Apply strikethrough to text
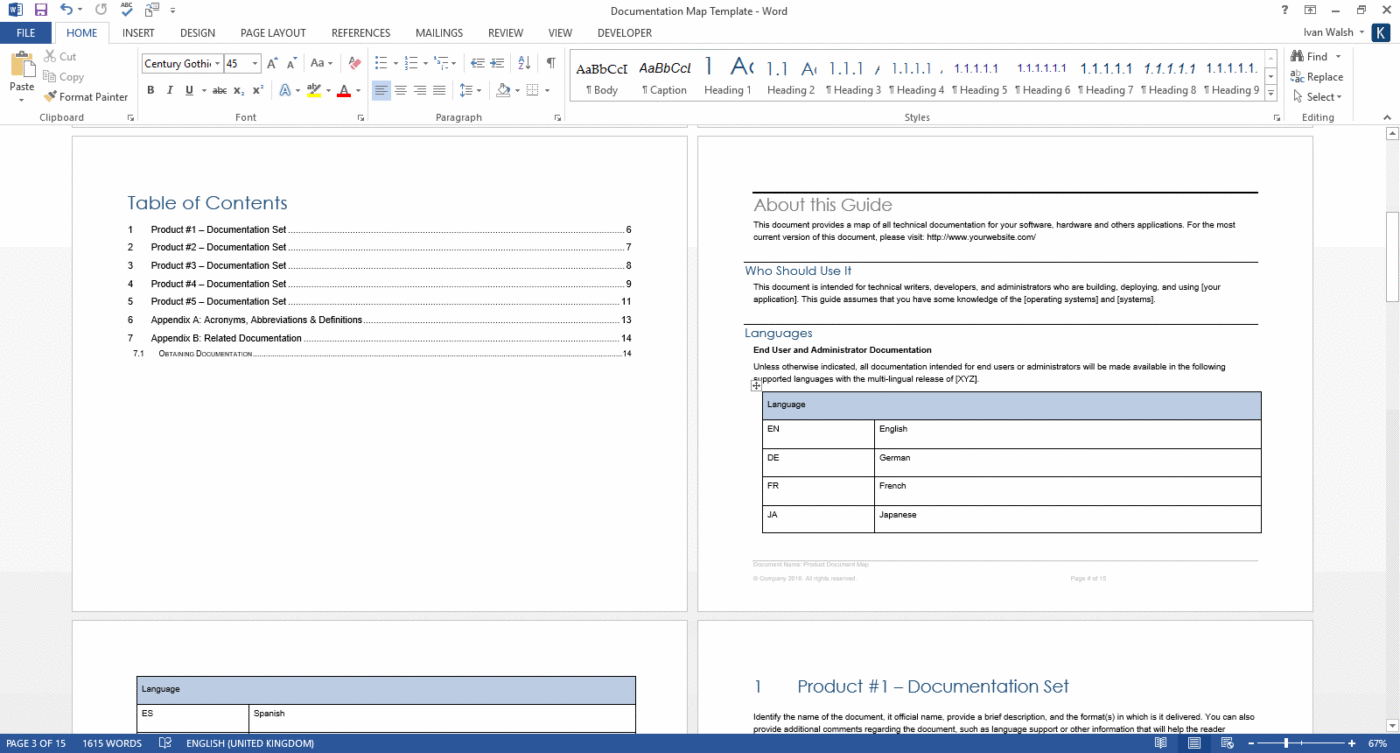The width and height of the screenshot is (1400, 753). click(219, 90)
